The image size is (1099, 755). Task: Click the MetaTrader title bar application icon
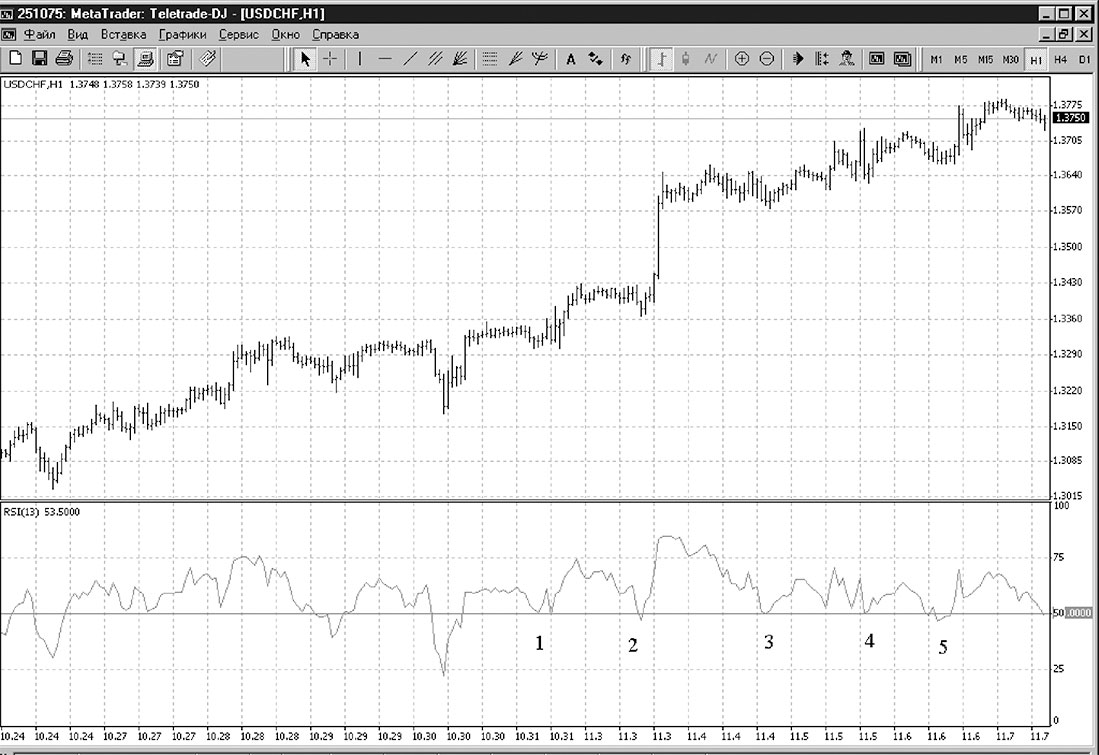click(7, 13)
